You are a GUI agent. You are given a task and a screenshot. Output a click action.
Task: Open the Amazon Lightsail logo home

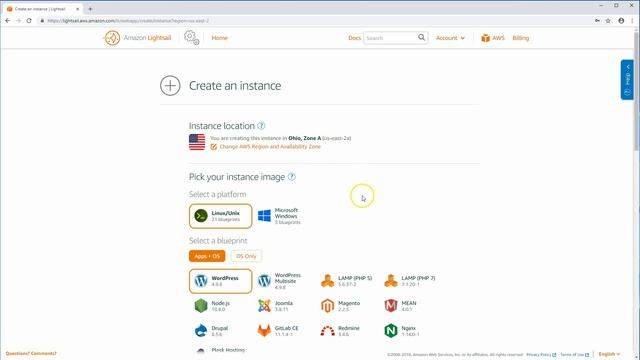137,38
